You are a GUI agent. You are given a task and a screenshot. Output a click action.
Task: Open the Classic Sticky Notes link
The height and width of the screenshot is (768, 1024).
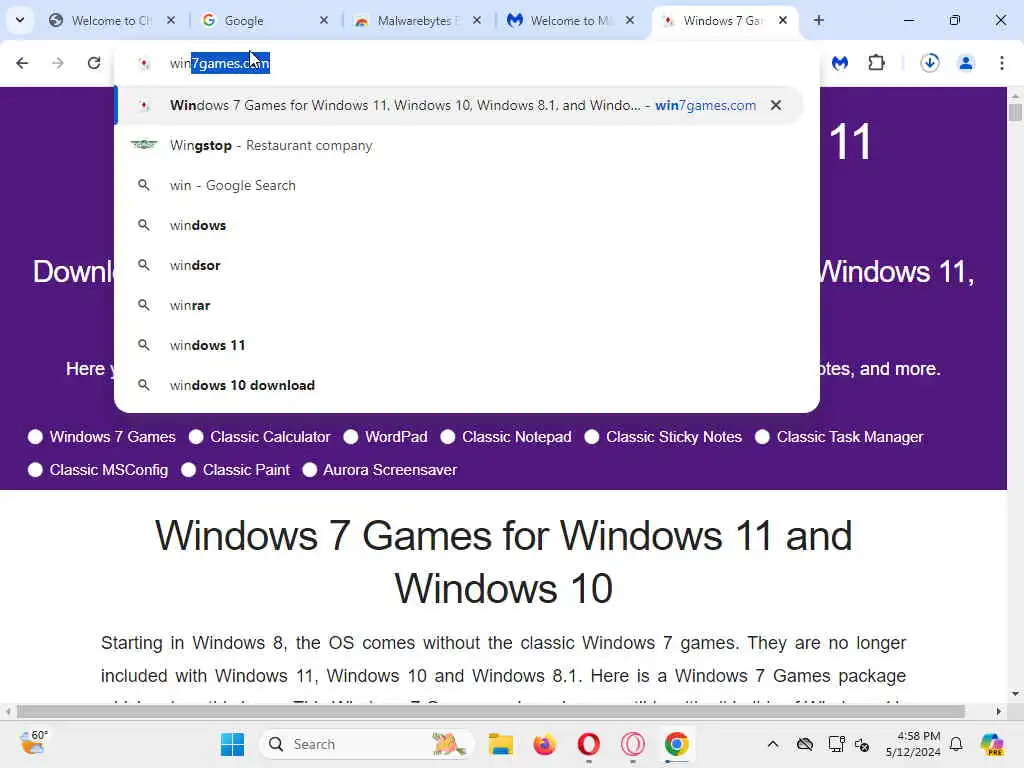674,437
